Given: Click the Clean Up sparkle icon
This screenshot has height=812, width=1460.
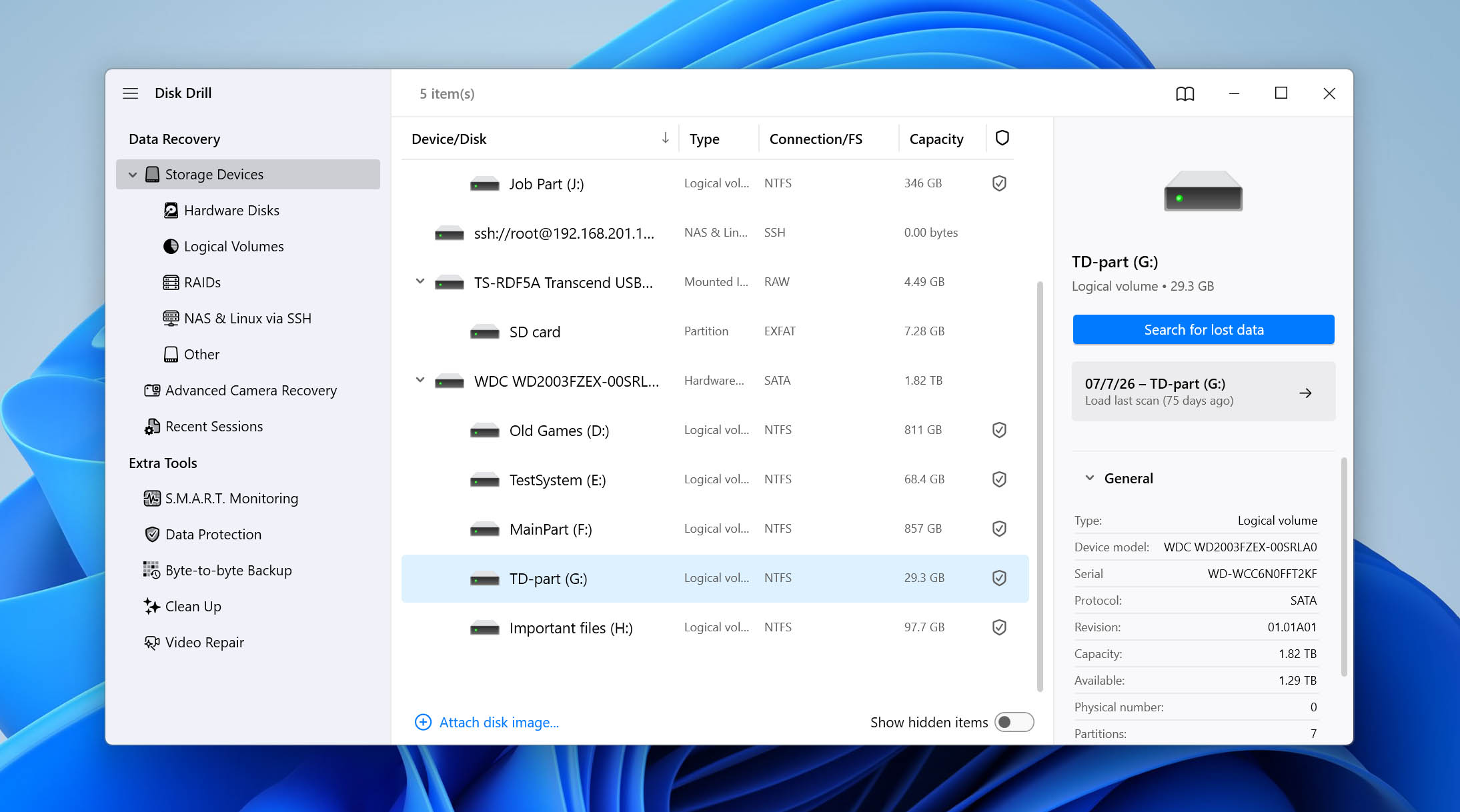Looking at the screenshot, I should (x=152, y=607).
